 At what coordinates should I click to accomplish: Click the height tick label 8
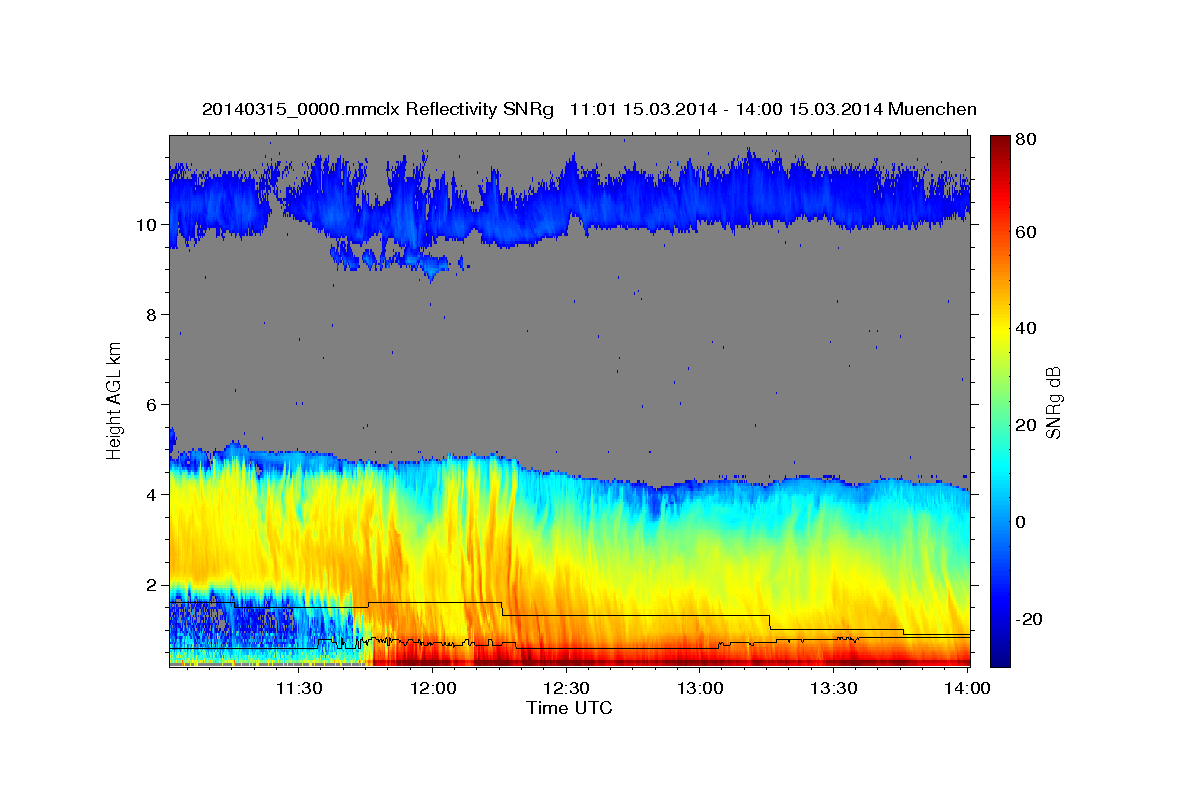[151, 315]
